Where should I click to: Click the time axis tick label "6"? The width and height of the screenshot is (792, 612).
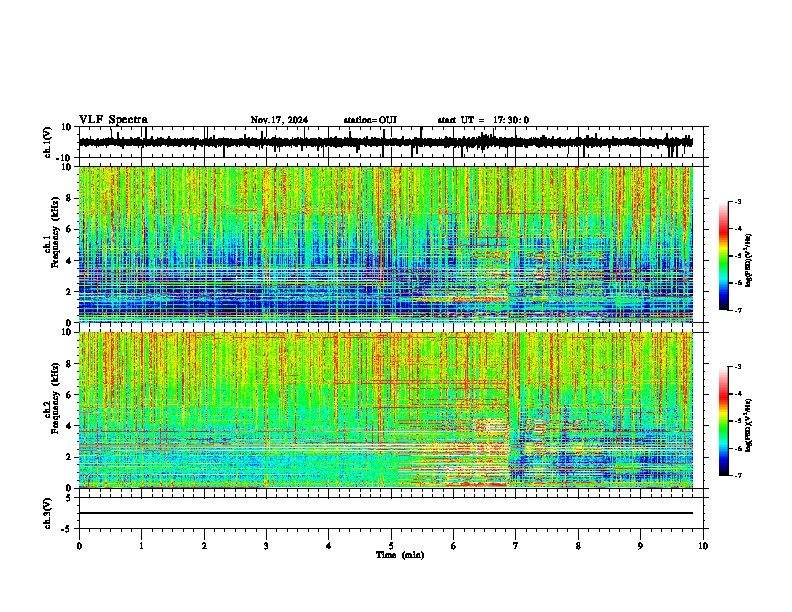click(454, 546)
